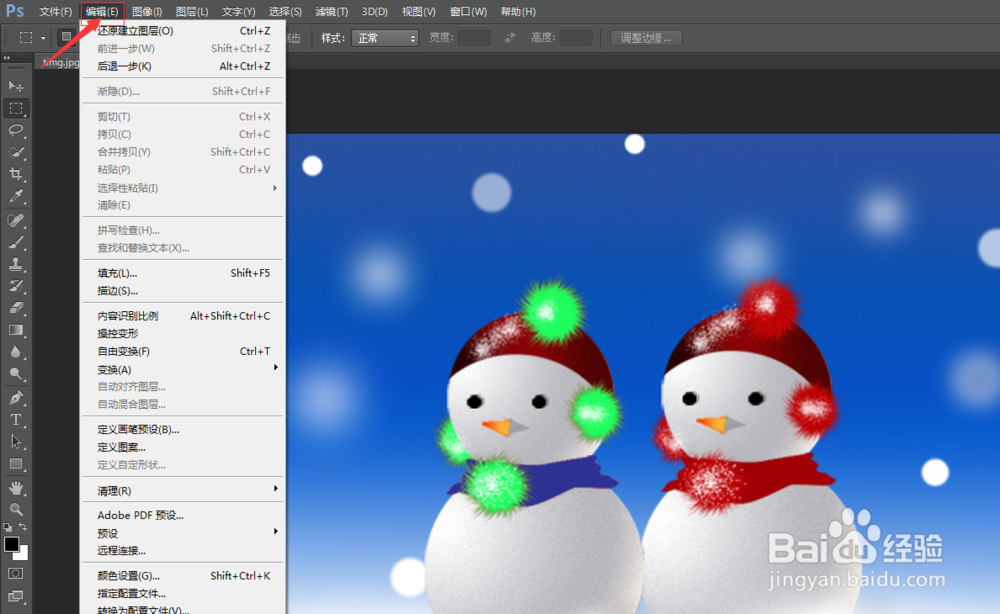Choose 自由变换(F) free transform
The height and width of the screenshot is (614, 1000).
tap(182, 351)
